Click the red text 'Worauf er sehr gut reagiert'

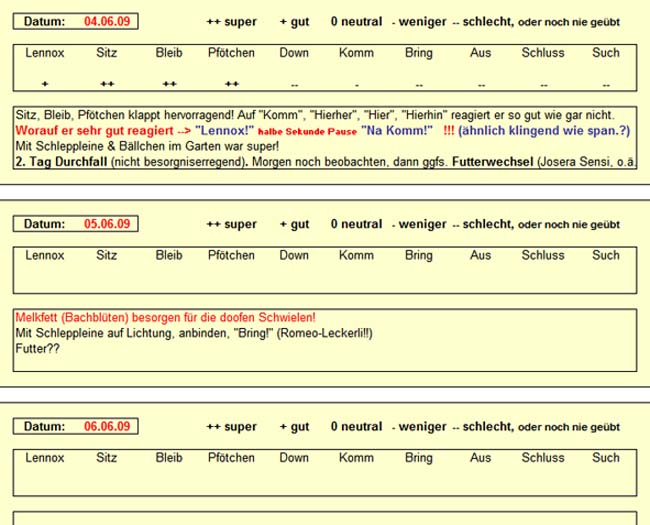coord(95,131)
